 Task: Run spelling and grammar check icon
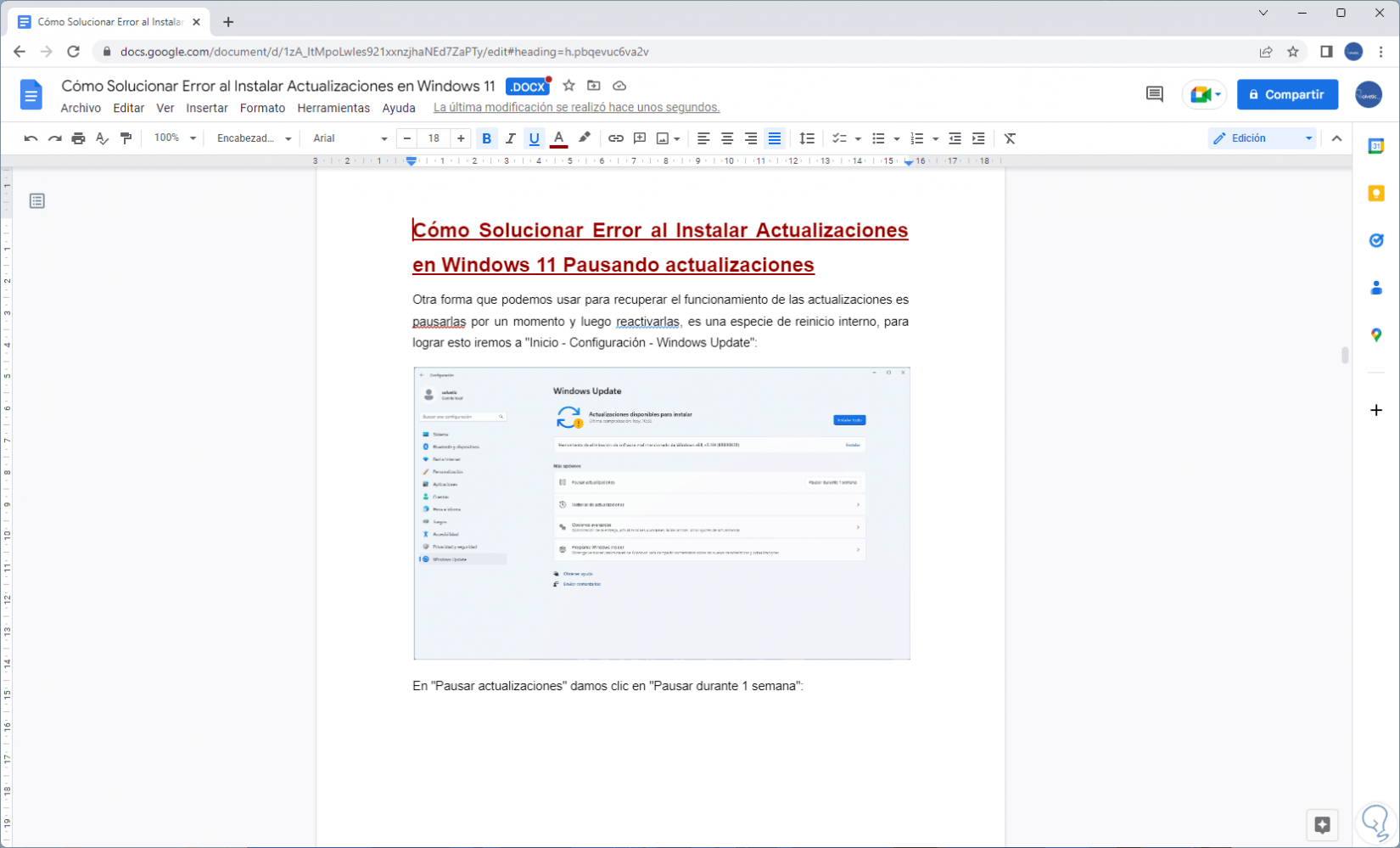coord(102,138)
